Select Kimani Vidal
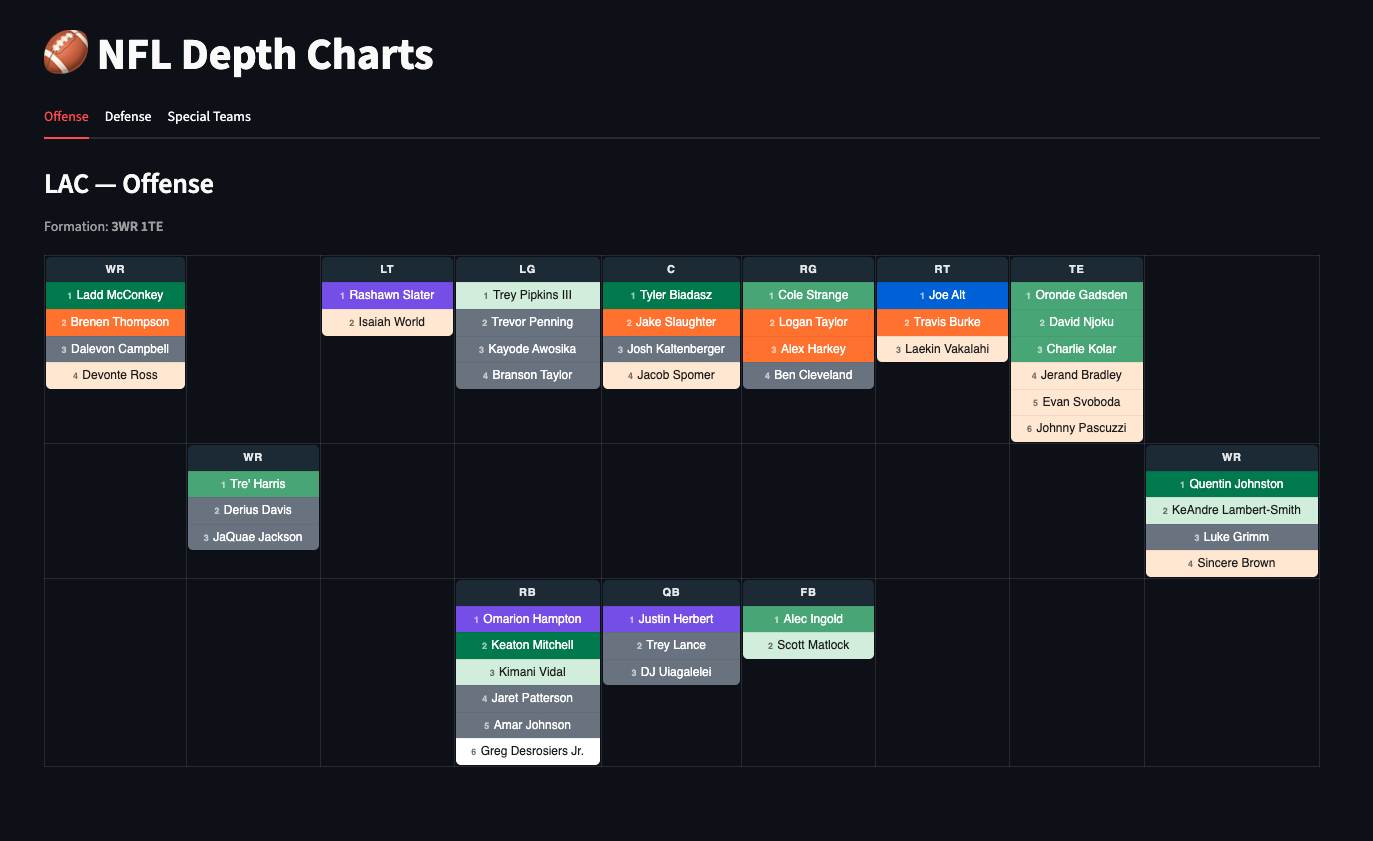 tap(527, 672)
